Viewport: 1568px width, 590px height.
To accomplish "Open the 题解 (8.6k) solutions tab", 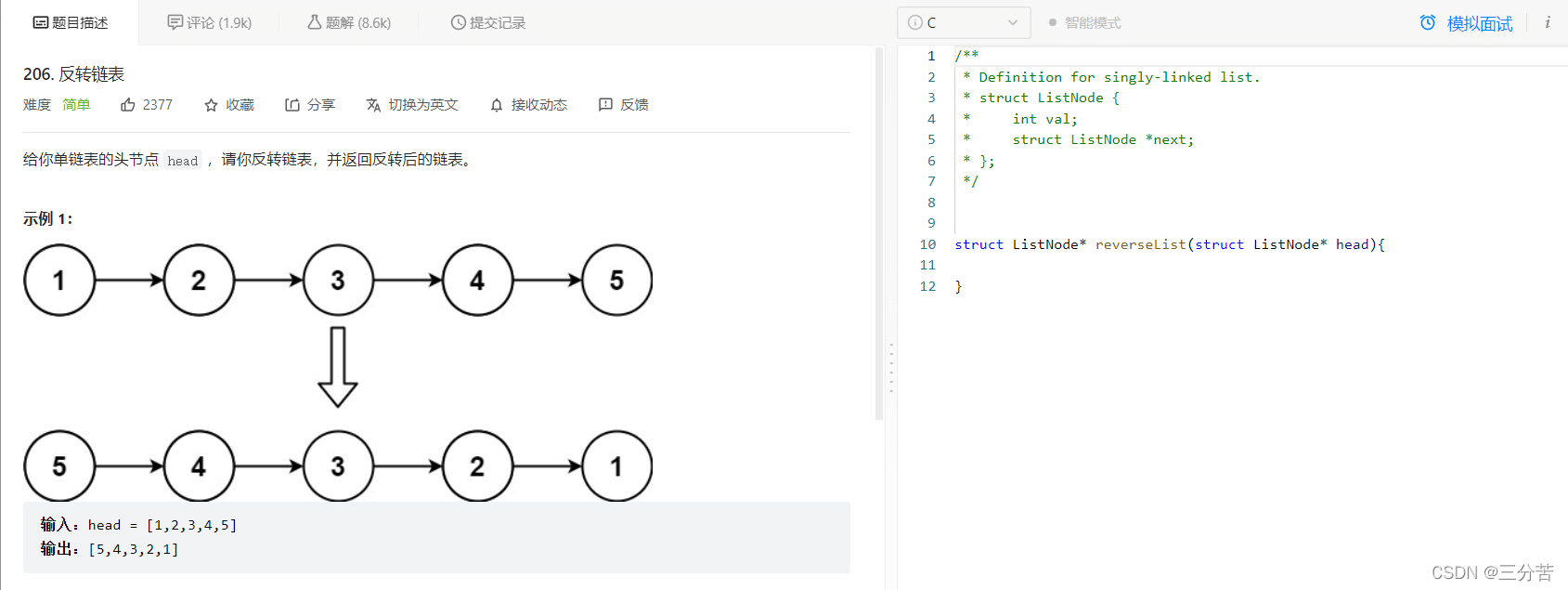I will (349, 23).
